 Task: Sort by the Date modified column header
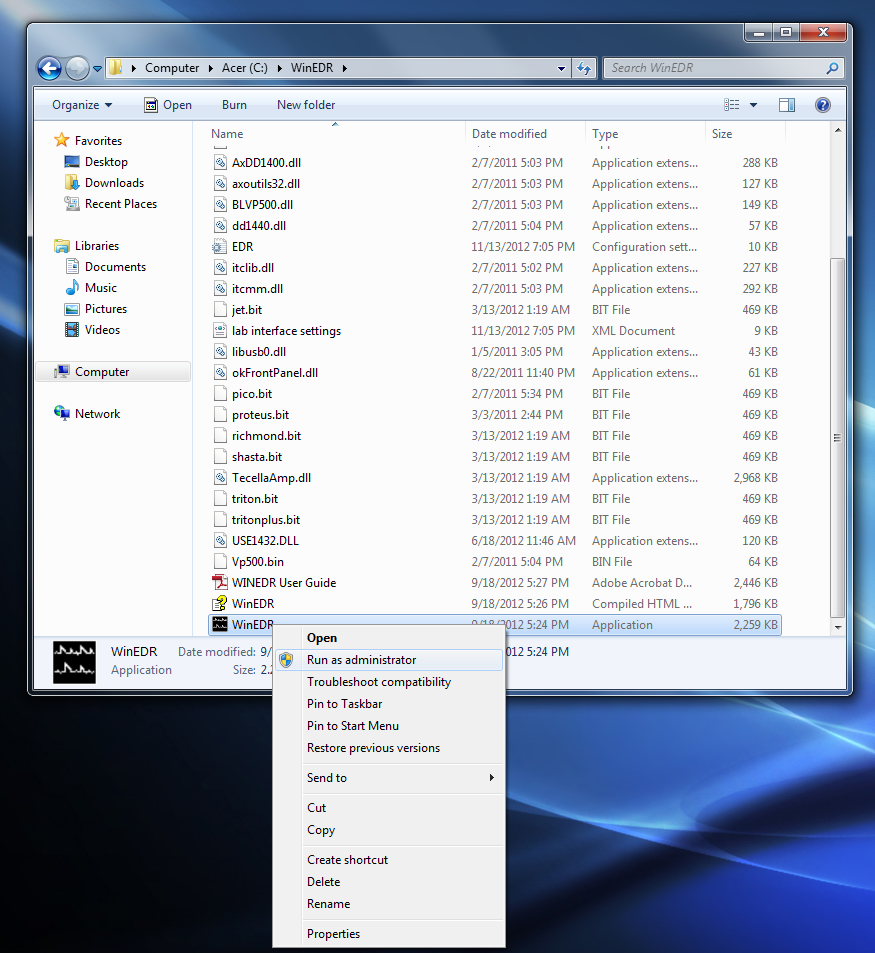[509, 134]
